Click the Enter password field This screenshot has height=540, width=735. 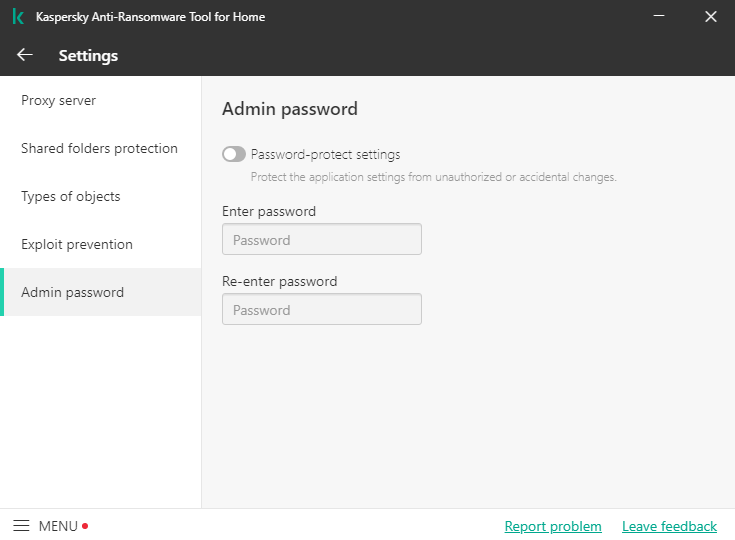(321, 240)
